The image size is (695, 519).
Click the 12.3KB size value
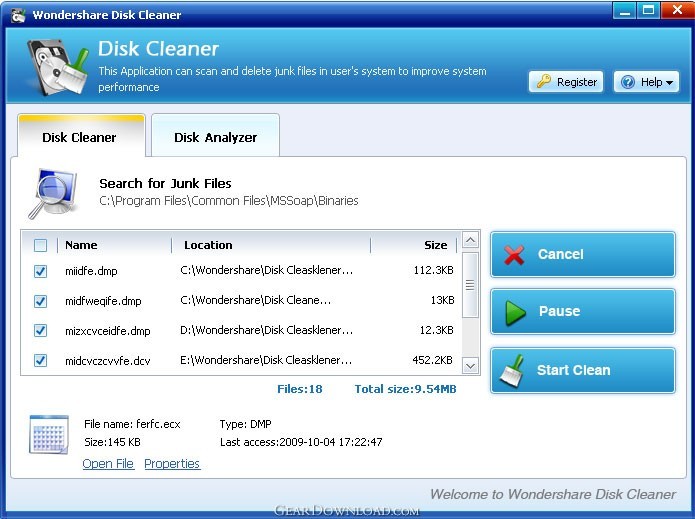click(x=437, y=330)
